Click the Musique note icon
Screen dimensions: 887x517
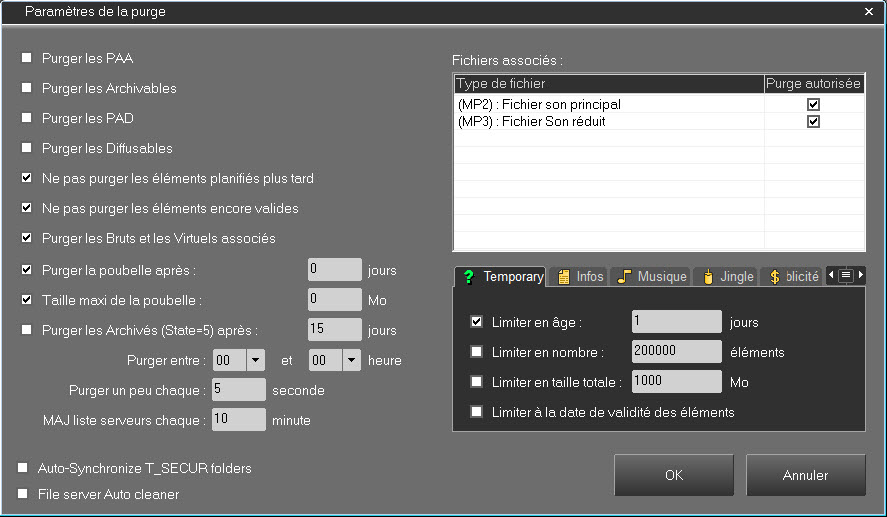[624, 277]
